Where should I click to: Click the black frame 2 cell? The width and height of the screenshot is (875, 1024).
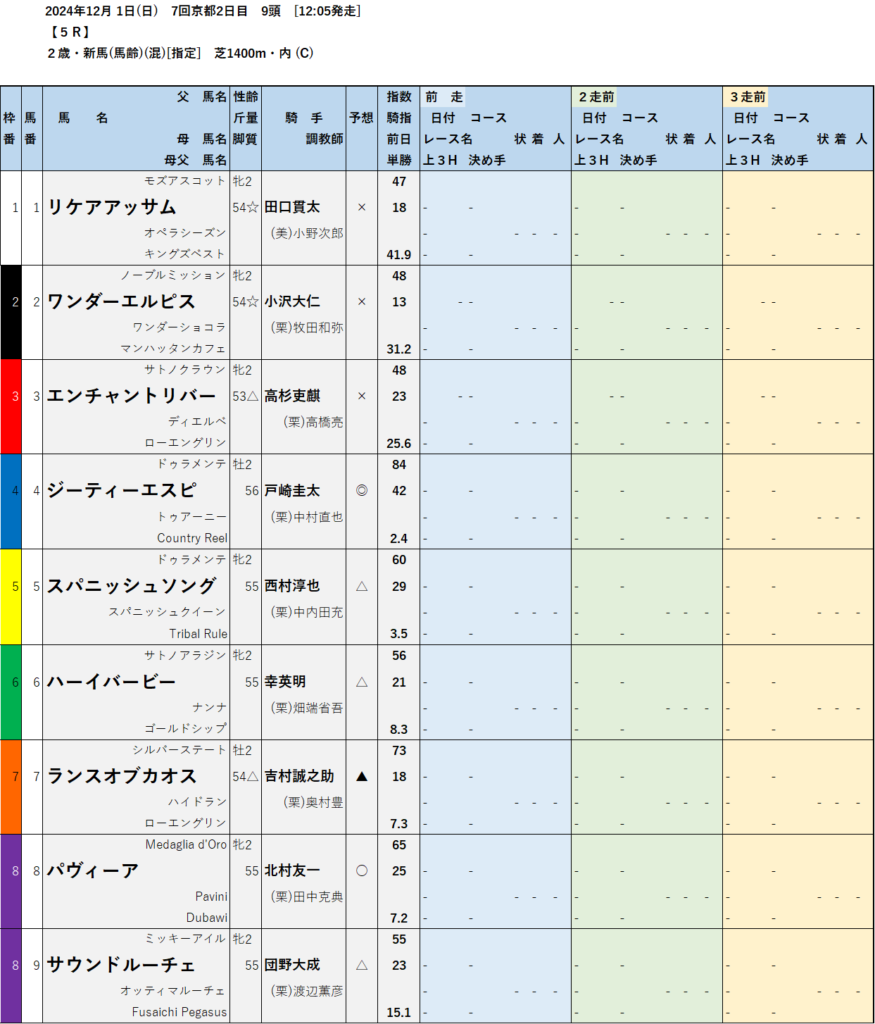pos(11,312)
